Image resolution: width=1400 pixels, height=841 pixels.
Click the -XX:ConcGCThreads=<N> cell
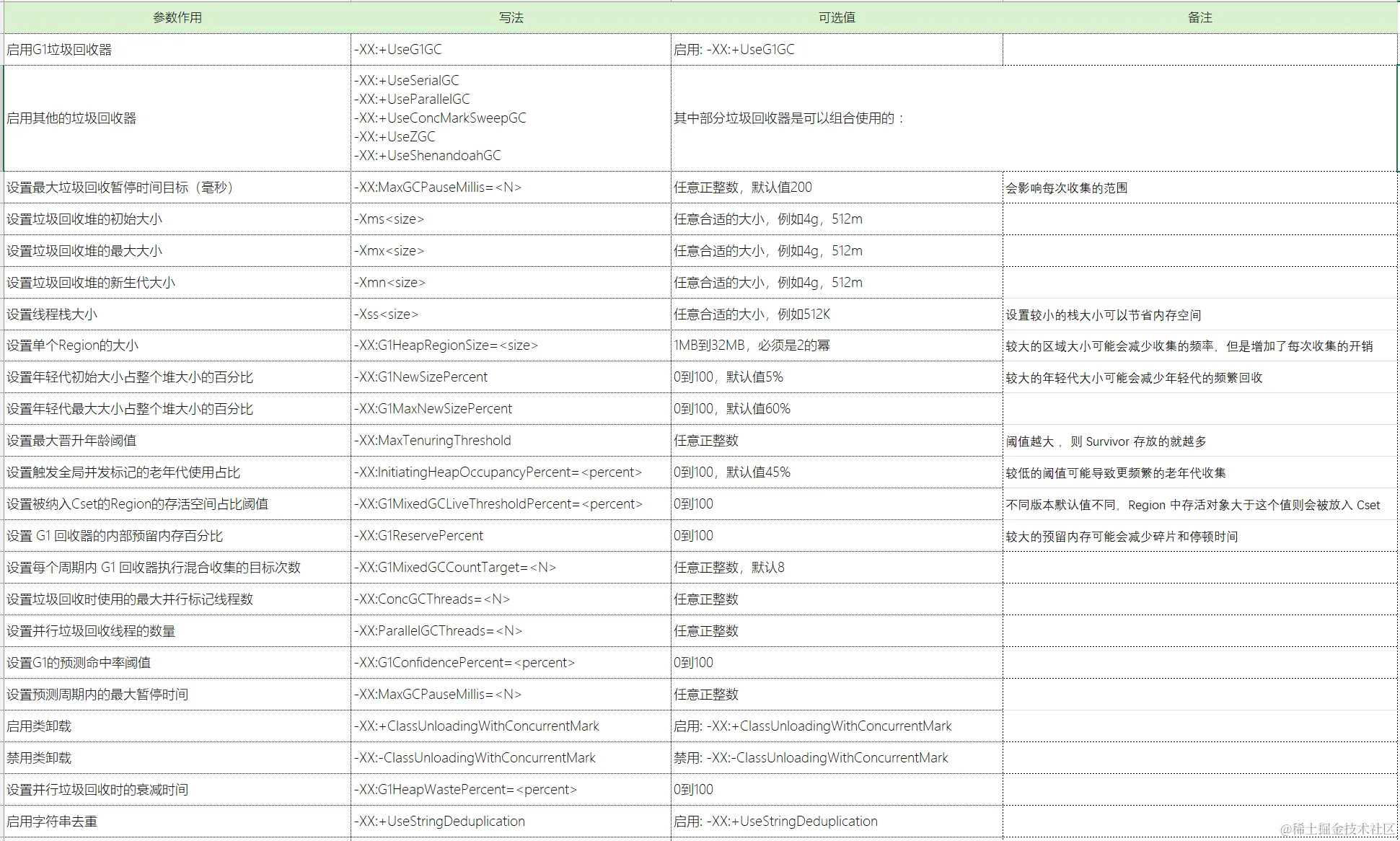(x=432, y=599)
